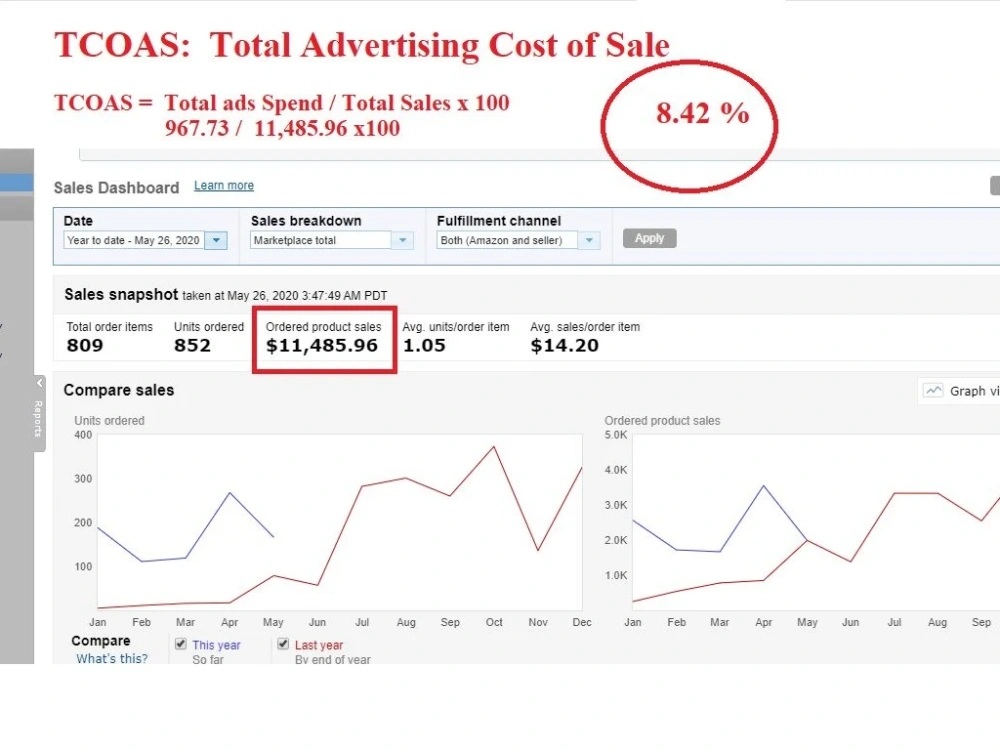Click the Year to date date field

pyautogui.click(x=134, y=240)
